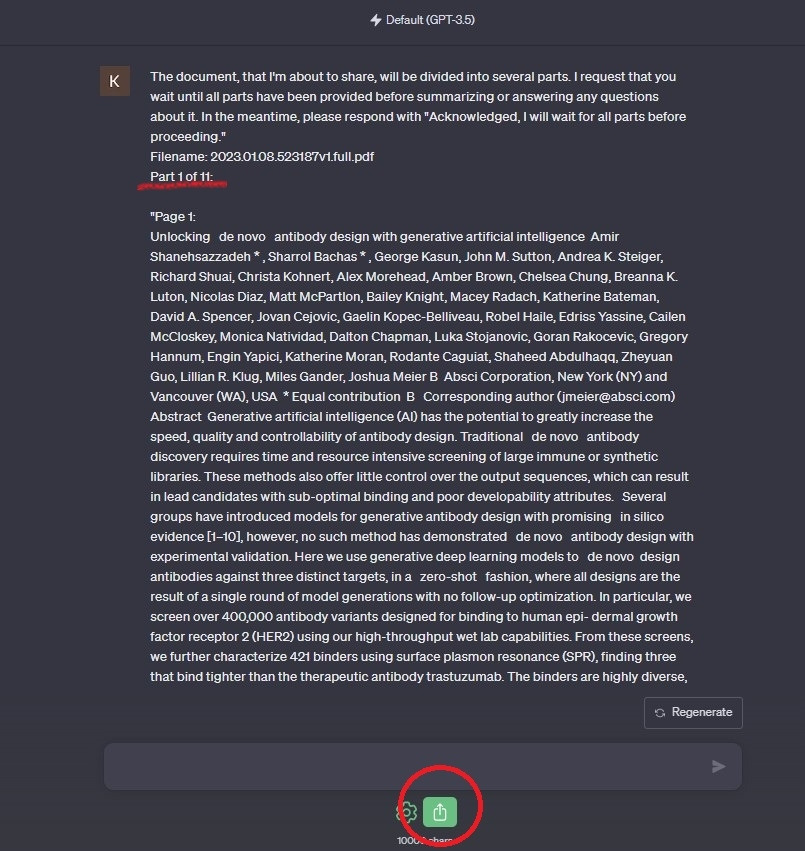Click the jmeier@absci.com email address
805x851 pixels.
[x=618, y=397]
